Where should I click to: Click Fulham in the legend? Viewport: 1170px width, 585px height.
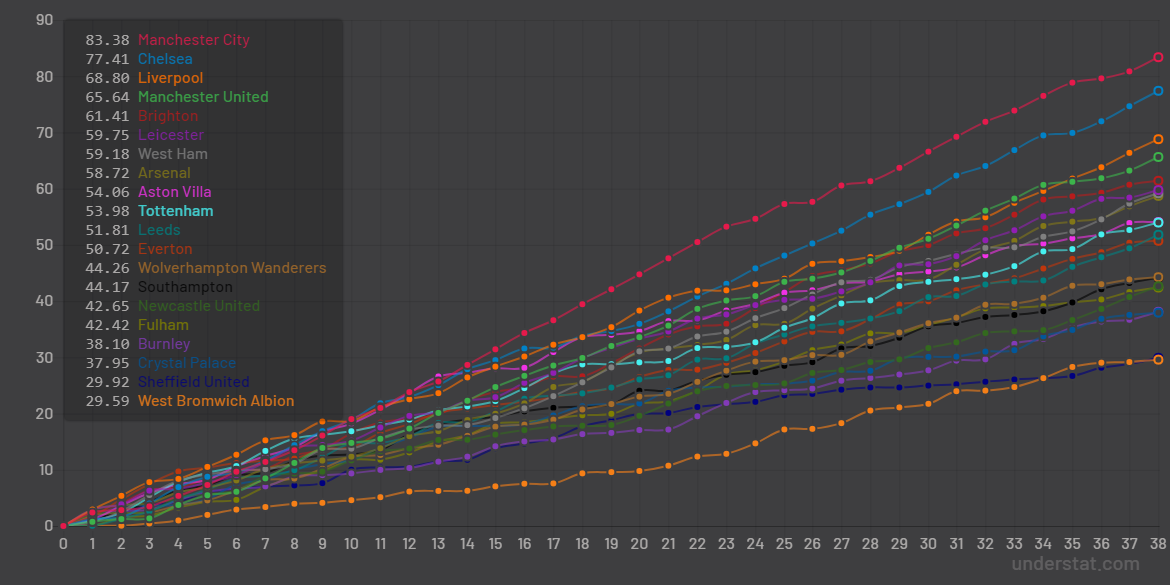point(163,325)
